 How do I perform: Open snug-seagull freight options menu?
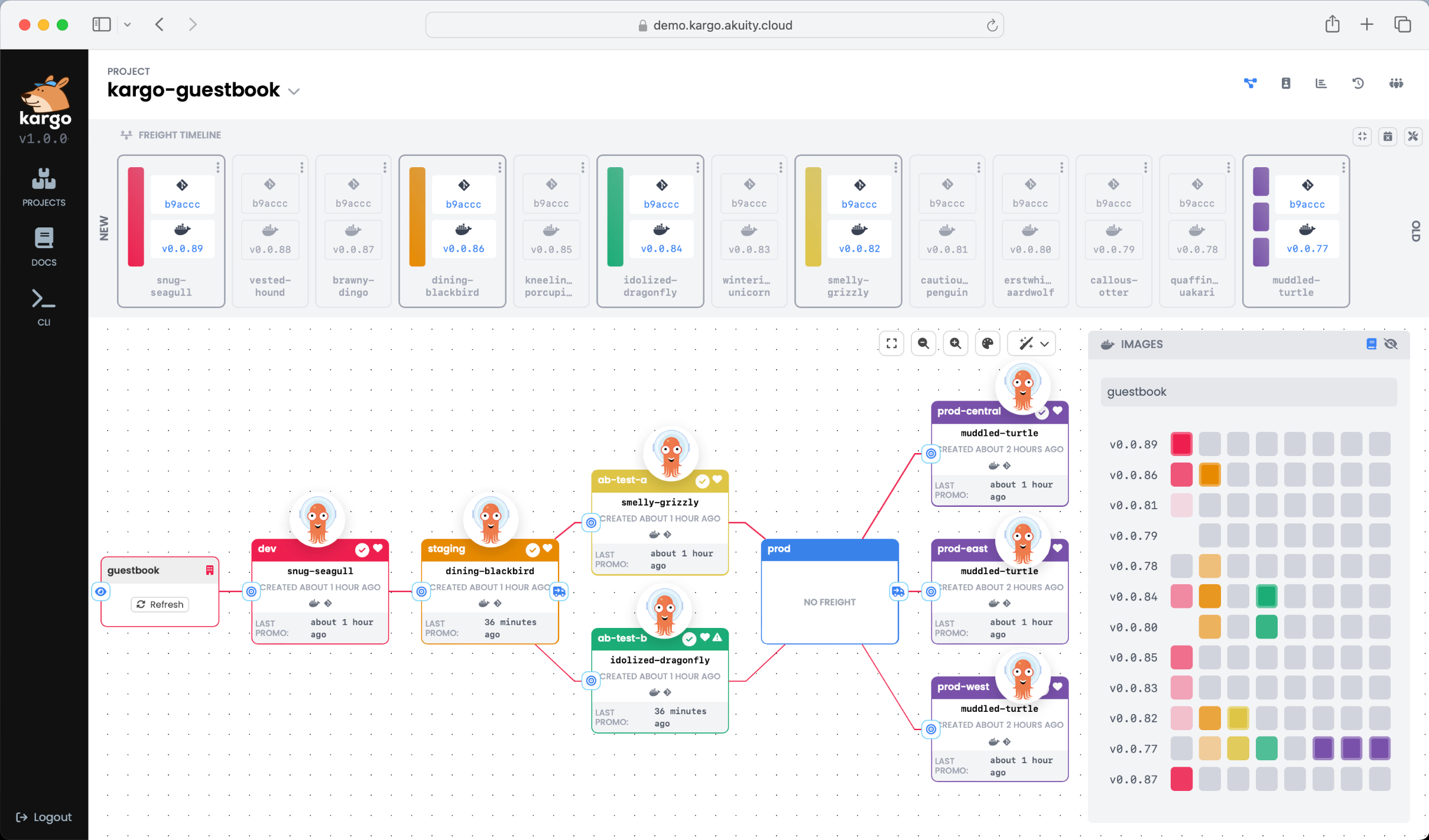coord(218,168)
